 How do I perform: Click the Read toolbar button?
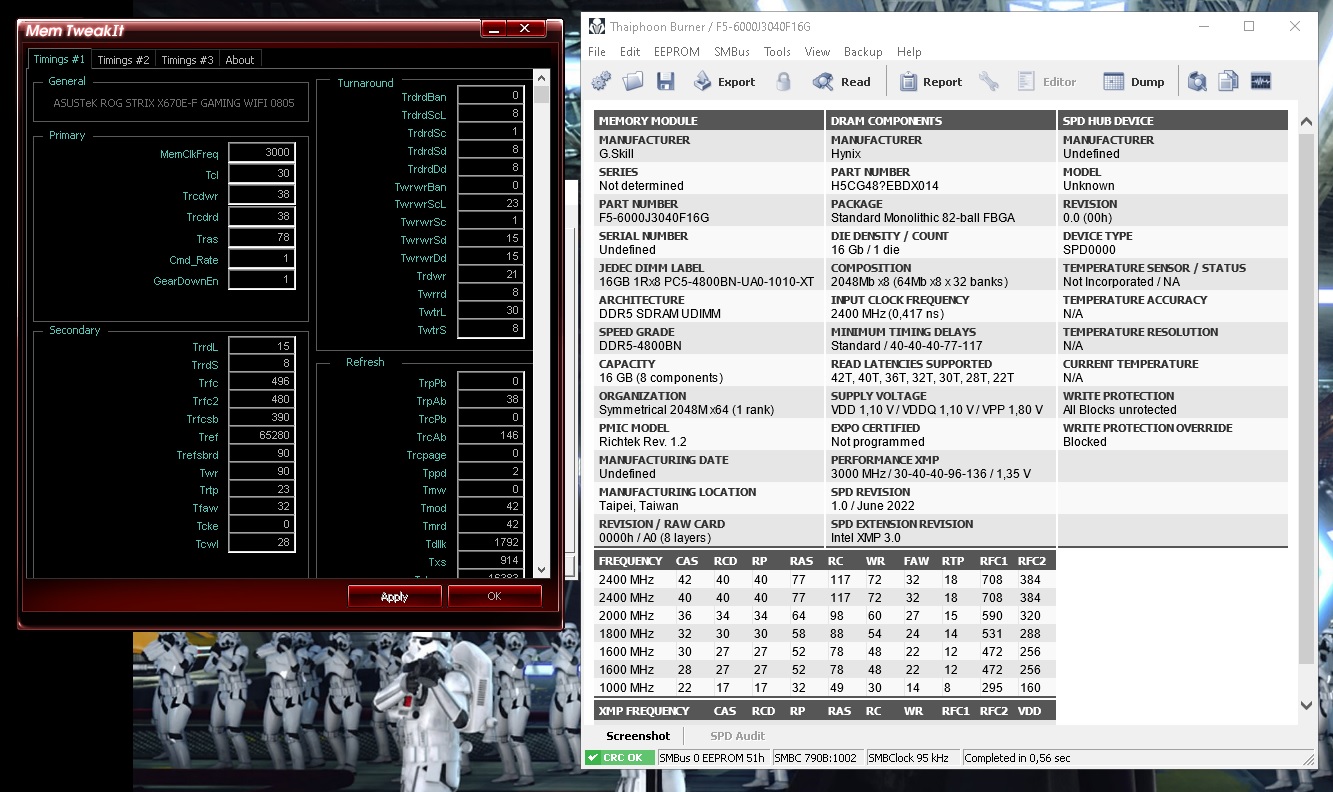tap(841, 82)
